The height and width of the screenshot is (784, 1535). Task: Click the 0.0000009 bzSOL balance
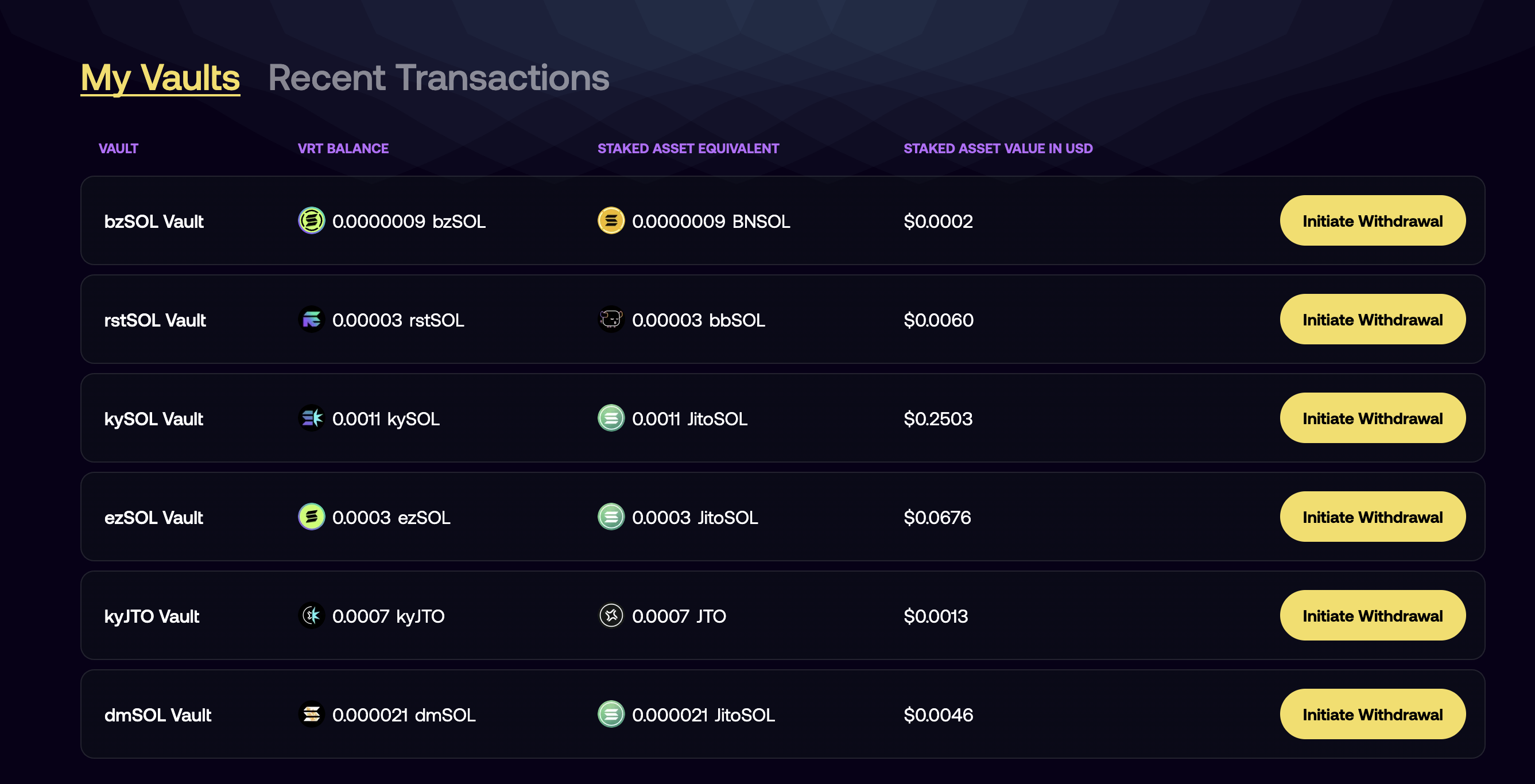point(409,222)
